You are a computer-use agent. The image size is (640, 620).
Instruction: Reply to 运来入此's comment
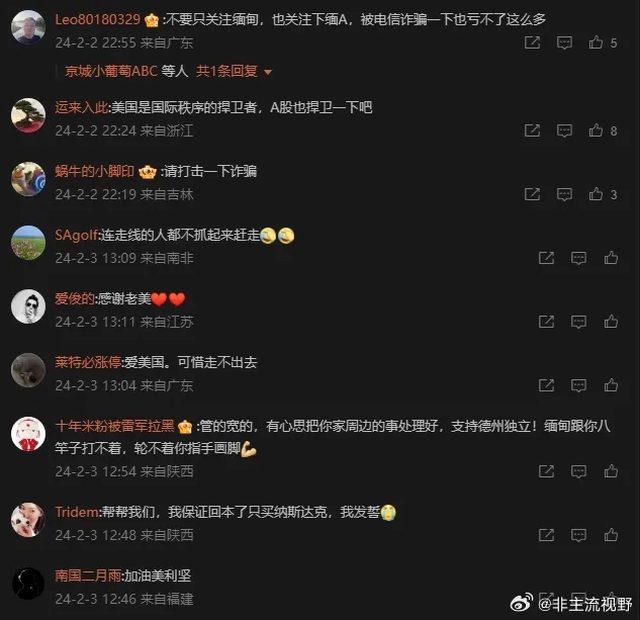click(x=564, y=131)
